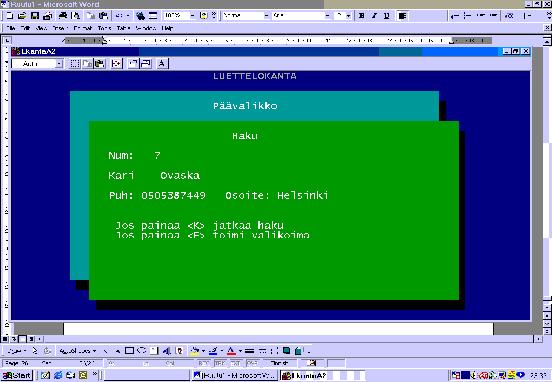Click the Start button on taskbar
The height and width of the screenshot is (382, 552).
point(18,375)
